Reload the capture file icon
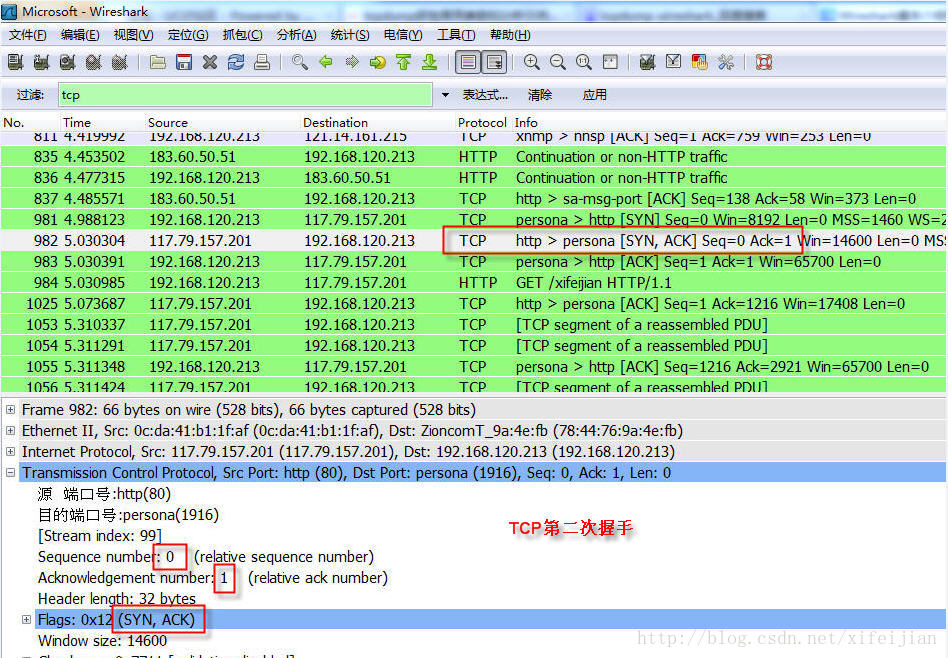The image size is (948, 658). tap(236, 62)
